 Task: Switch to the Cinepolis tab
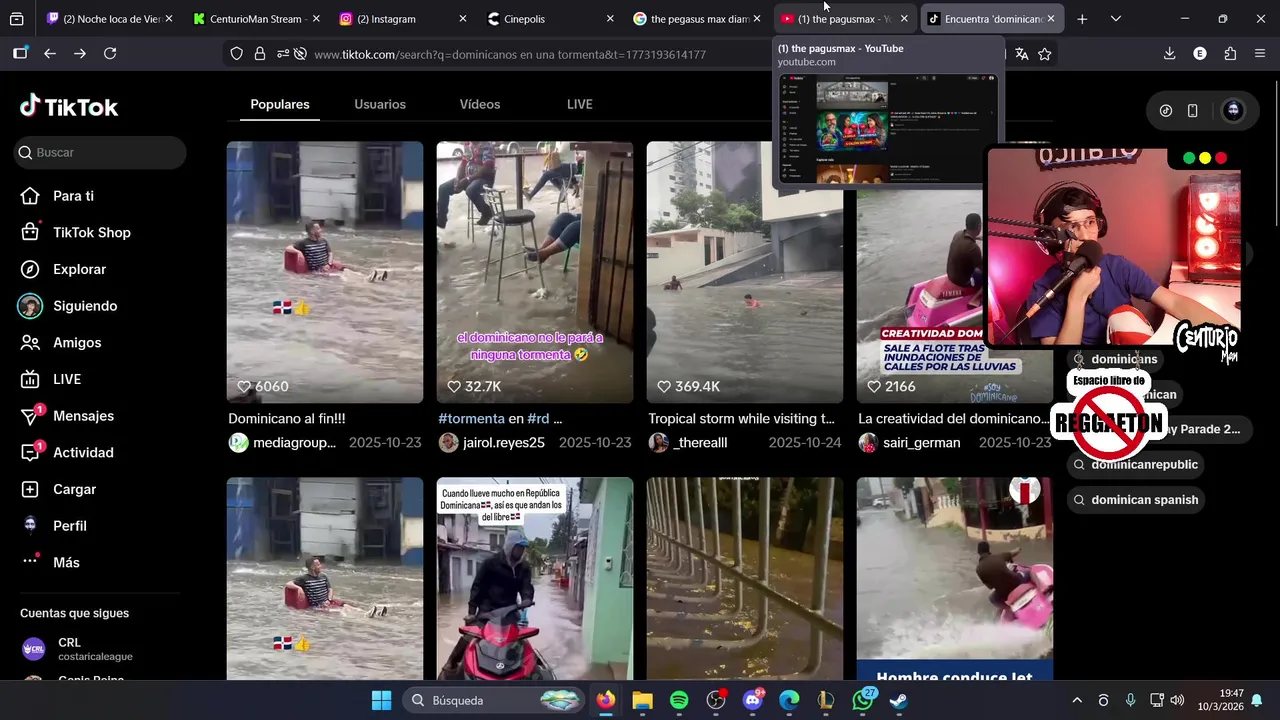(550, 19)
